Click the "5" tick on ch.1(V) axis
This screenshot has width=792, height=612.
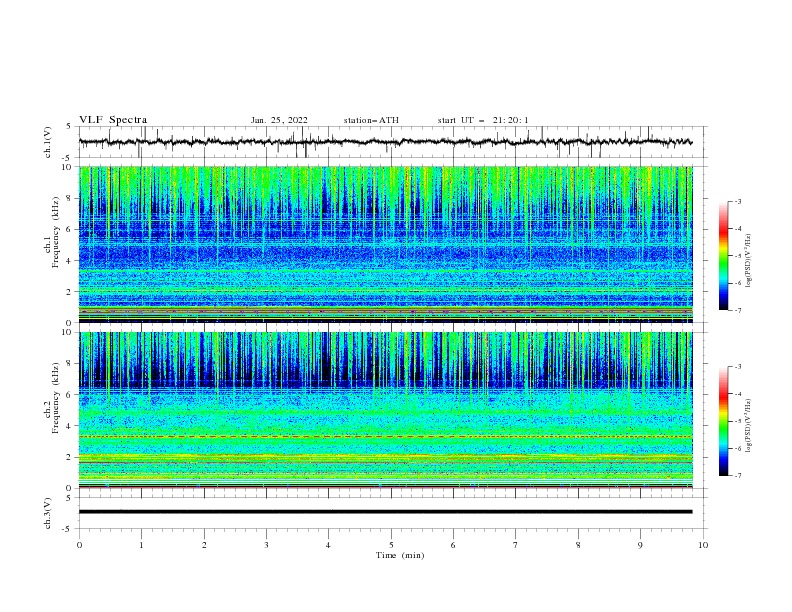coord(69,126)
